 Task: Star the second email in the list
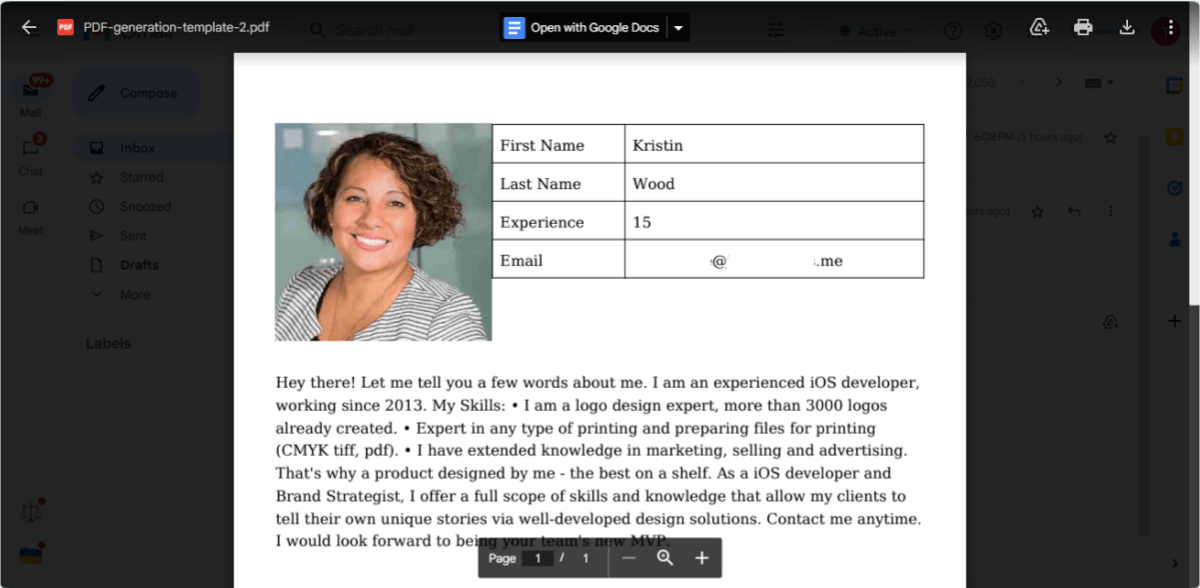pos(1037,212)
